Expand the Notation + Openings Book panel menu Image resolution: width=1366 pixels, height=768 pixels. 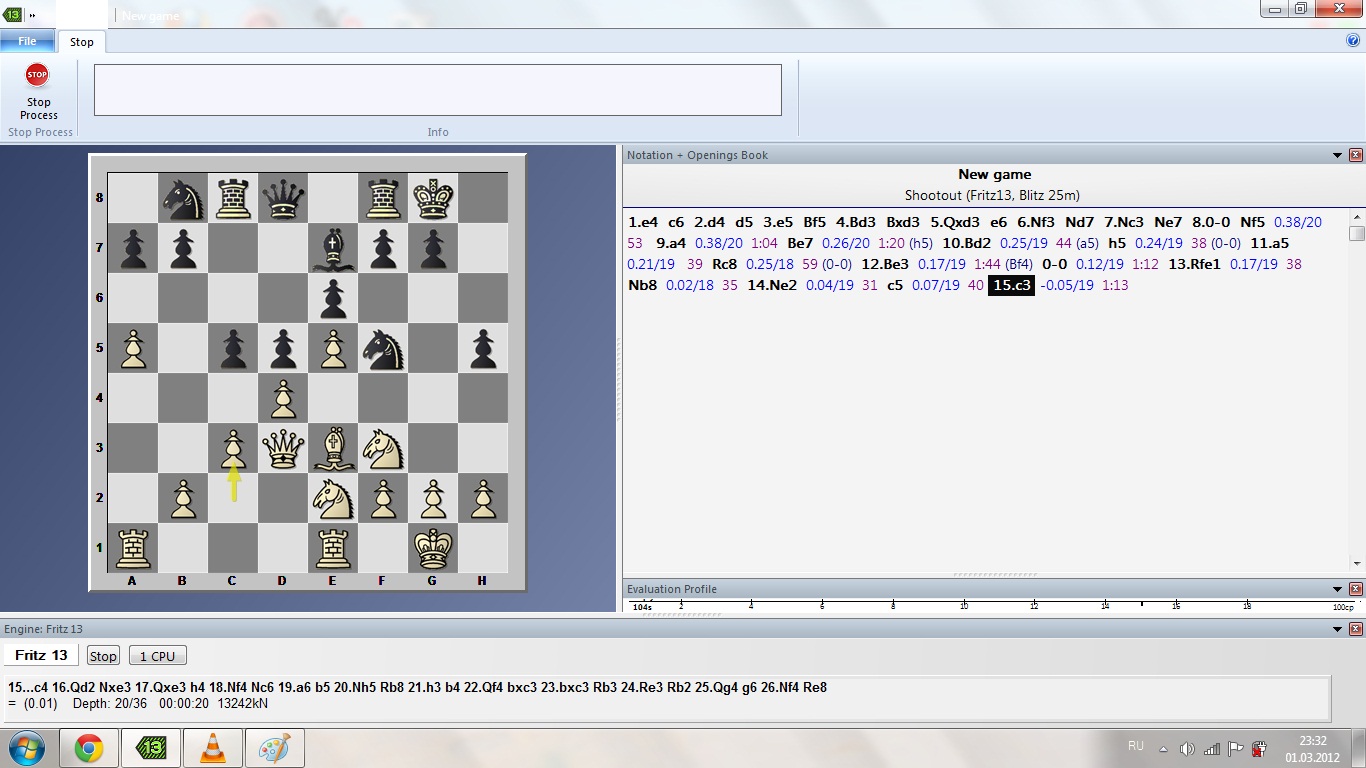(1337, 155)
